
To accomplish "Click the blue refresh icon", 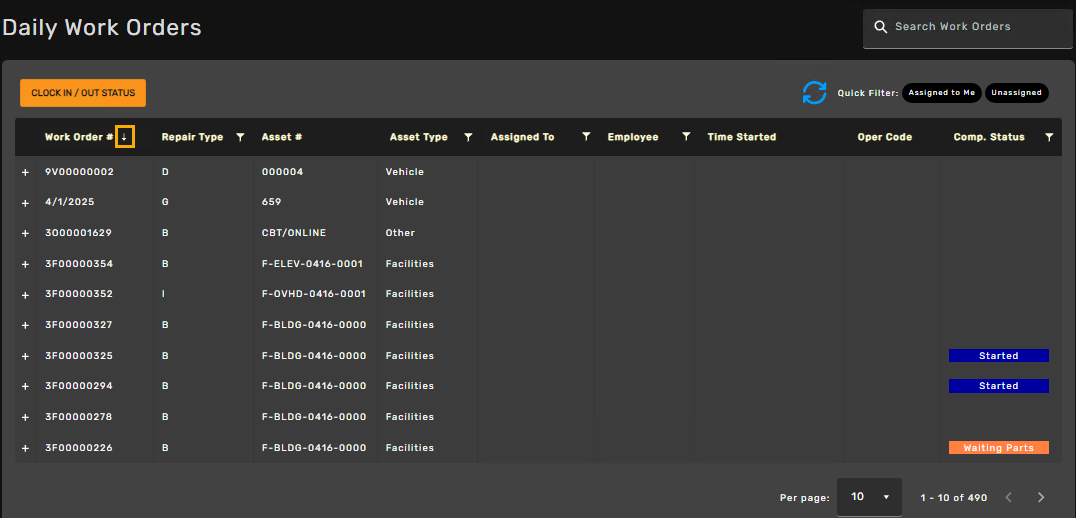I will (x=815, y=93).
